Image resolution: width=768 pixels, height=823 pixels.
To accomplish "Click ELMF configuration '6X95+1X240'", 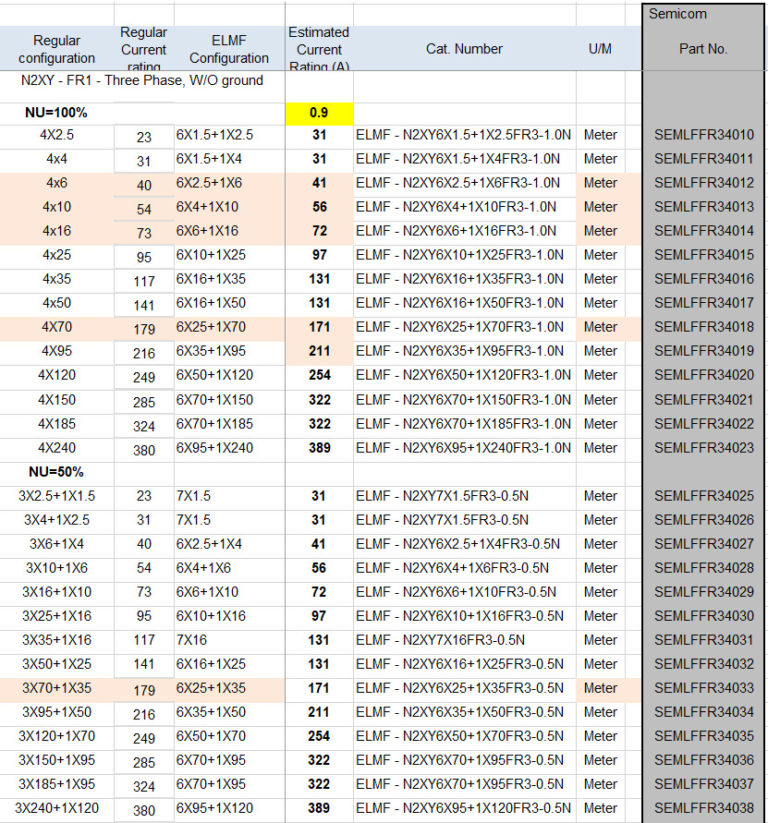I will [x=215, y=448].
